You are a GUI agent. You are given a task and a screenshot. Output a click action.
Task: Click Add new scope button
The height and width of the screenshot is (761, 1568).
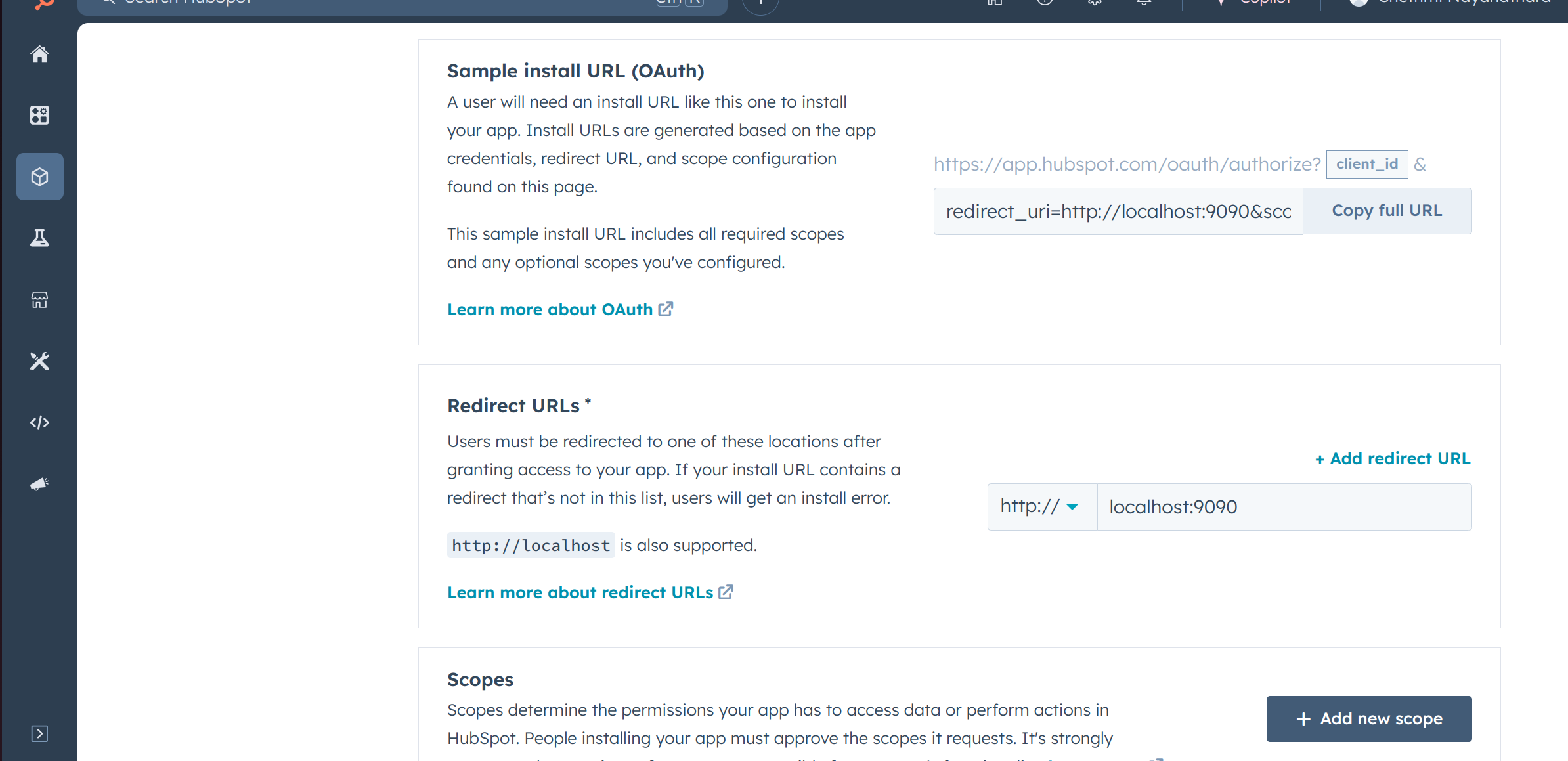coord(1368,718)
